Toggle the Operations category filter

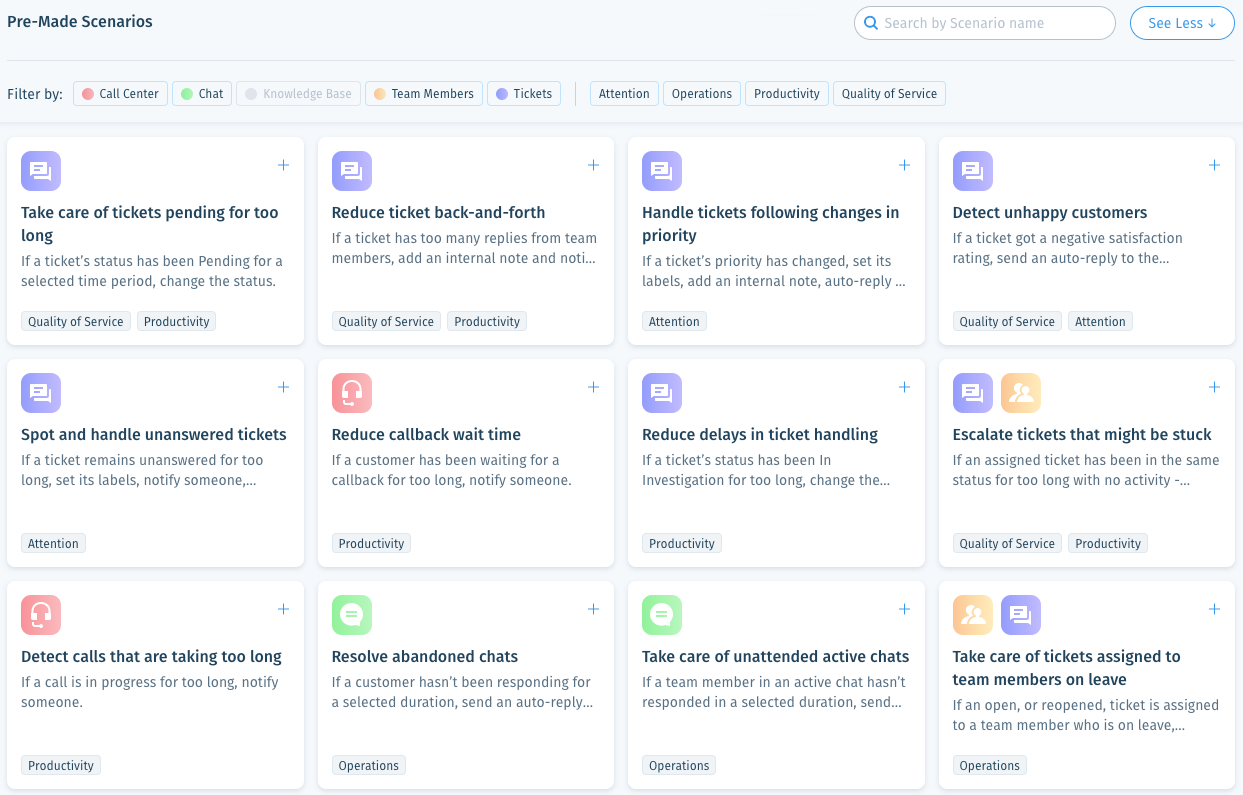click(702, 94)
